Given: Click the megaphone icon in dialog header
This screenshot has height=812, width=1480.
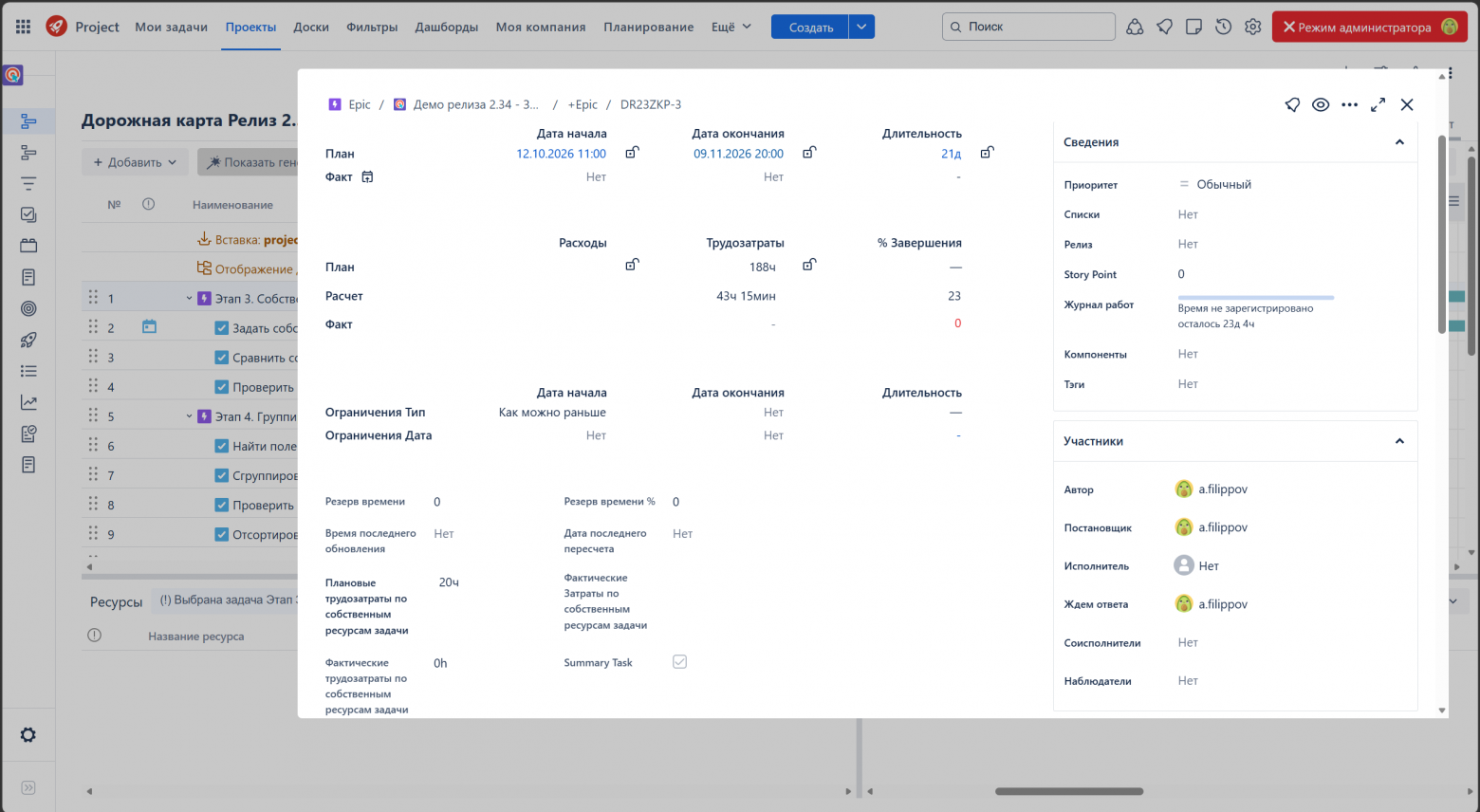Looking at the screenshot, I should point(1292,104).
